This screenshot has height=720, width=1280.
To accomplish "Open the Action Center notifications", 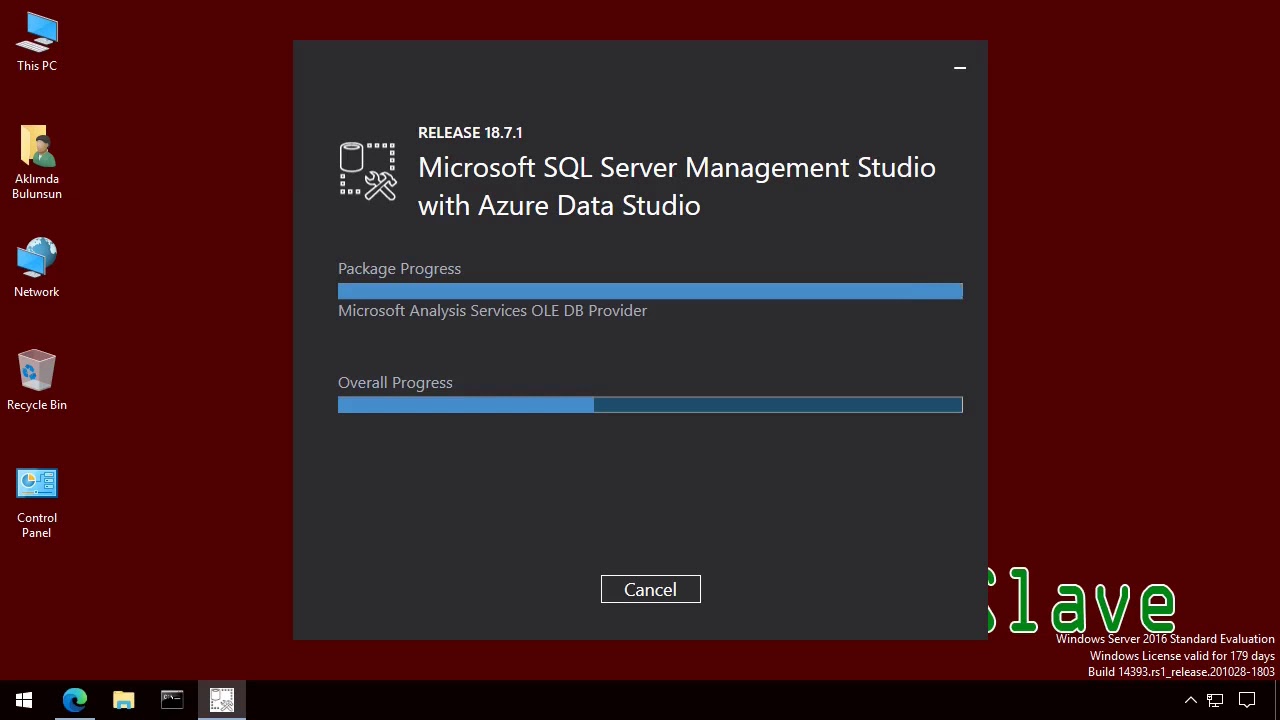I will 1247,700.
